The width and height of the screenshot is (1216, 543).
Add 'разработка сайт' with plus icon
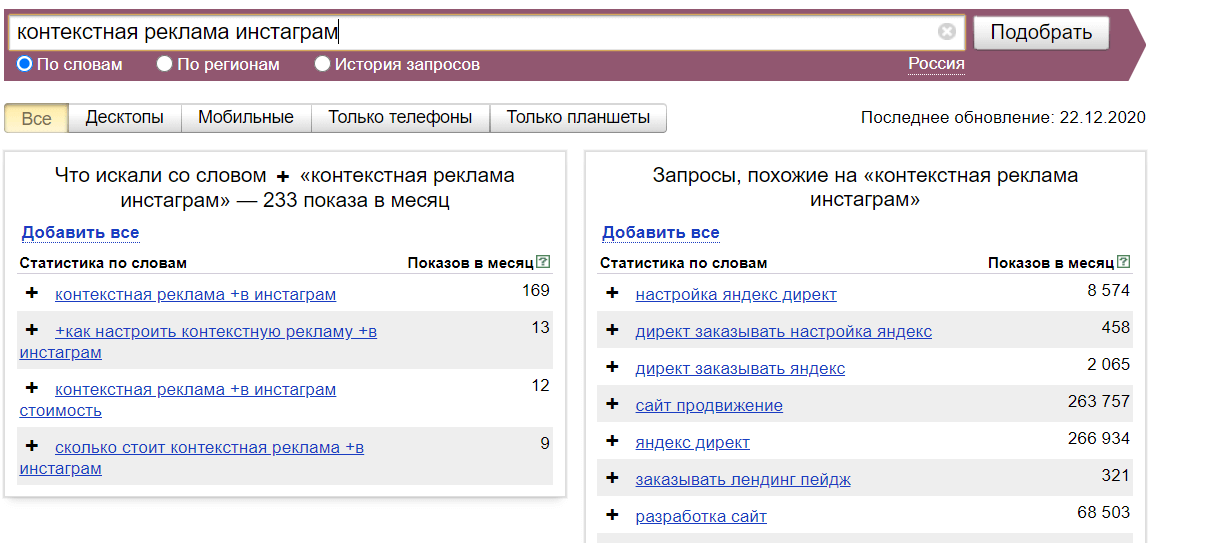click(612, 515)
